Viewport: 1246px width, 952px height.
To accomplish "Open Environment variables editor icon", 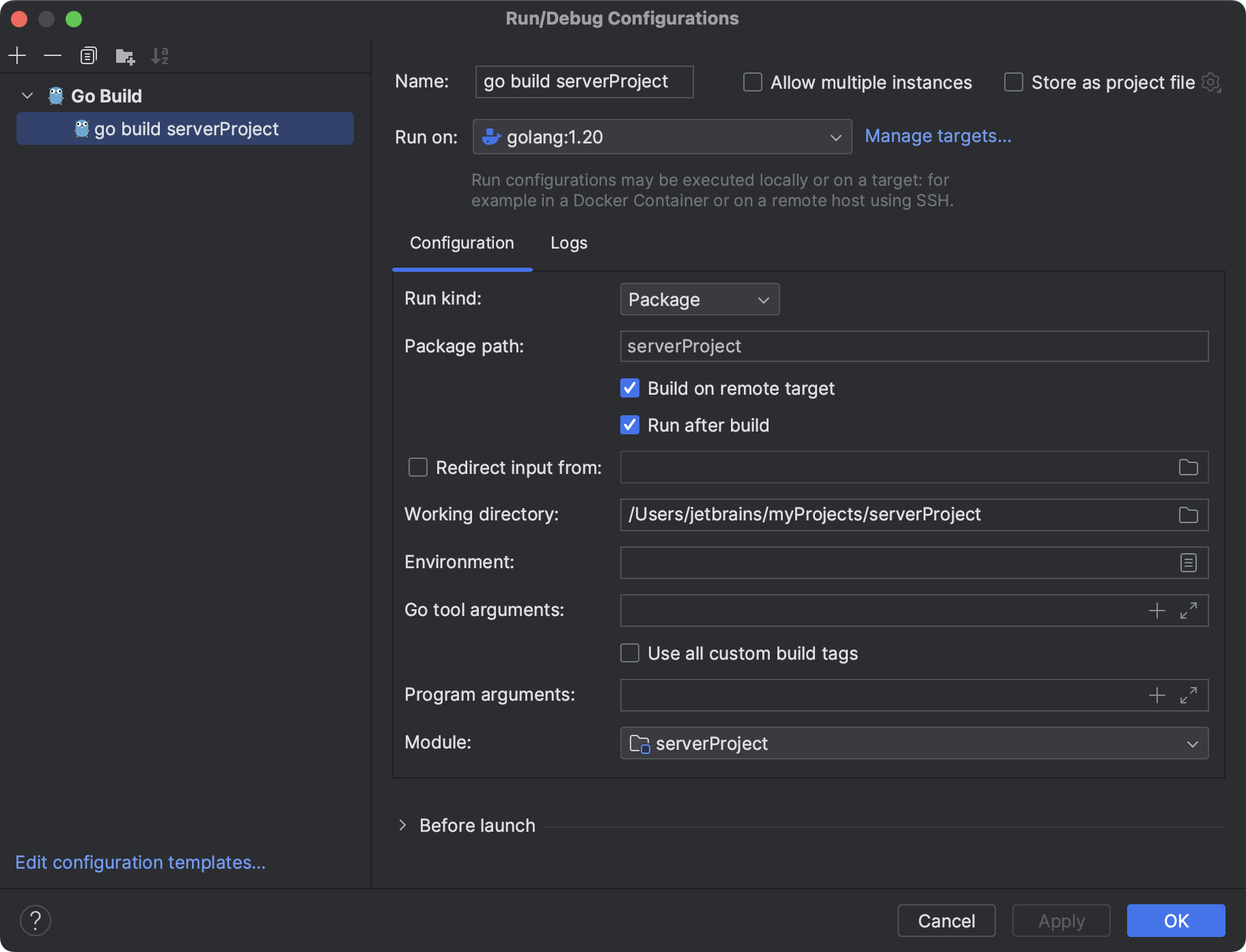I will coord(1188,563).
